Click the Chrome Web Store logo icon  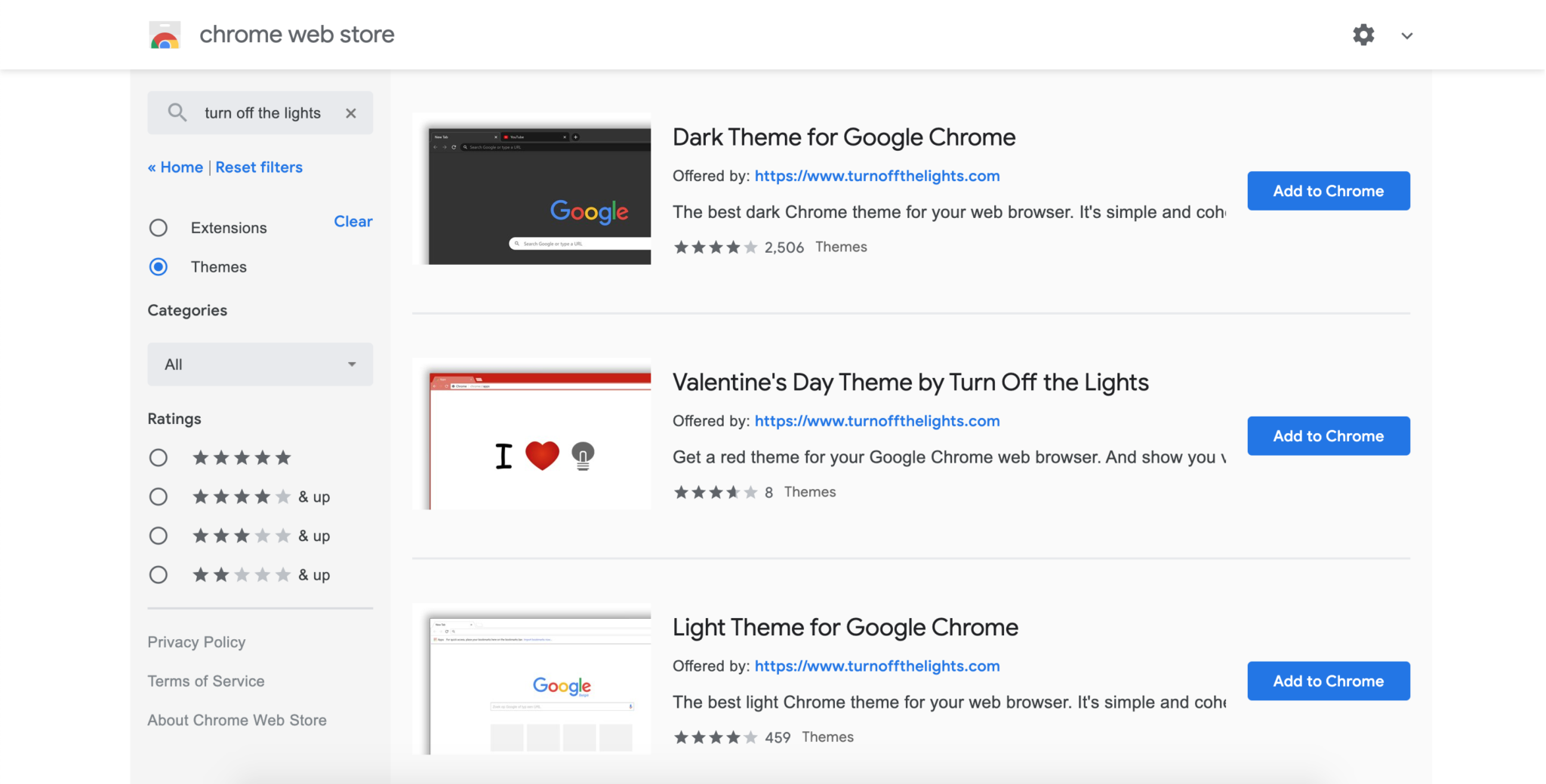point(165,35)
